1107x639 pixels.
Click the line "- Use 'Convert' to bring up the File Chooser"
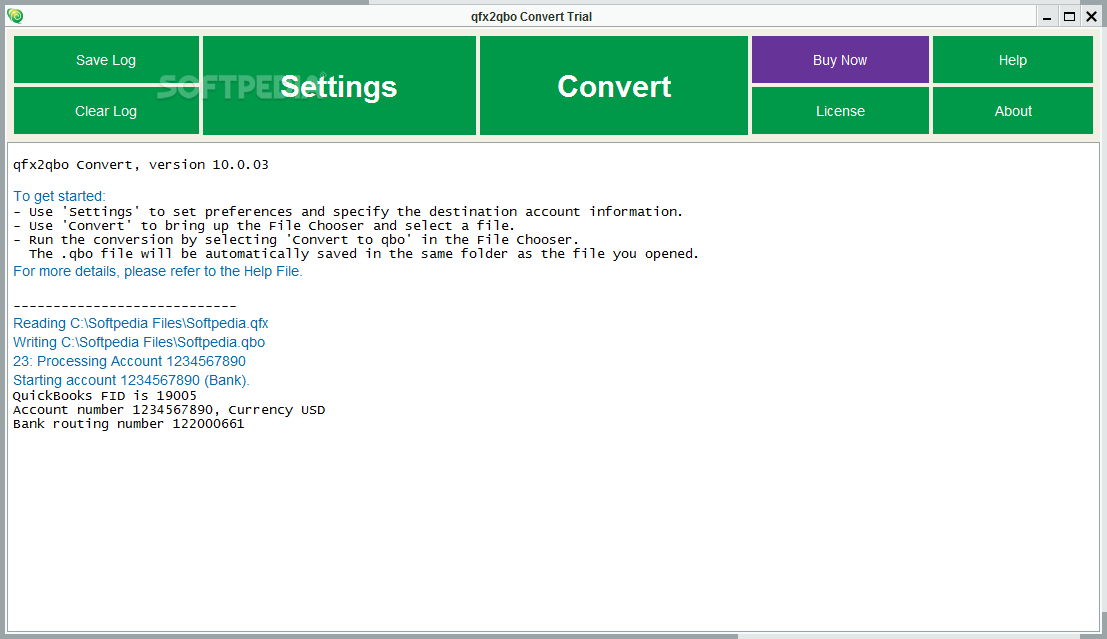click(x=263, y=225)
